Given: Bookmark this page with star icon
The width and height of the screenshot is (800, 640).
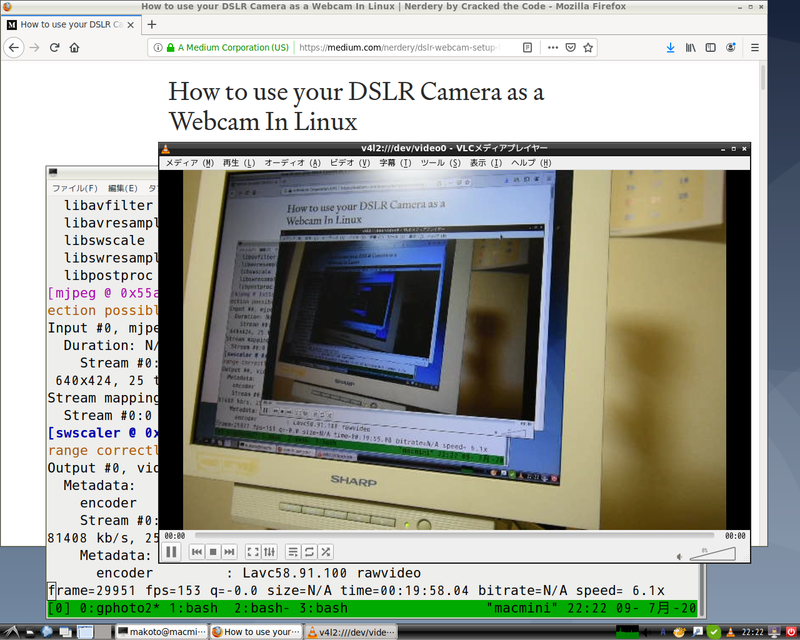Looking at the screenshot, I should point(588,47).
